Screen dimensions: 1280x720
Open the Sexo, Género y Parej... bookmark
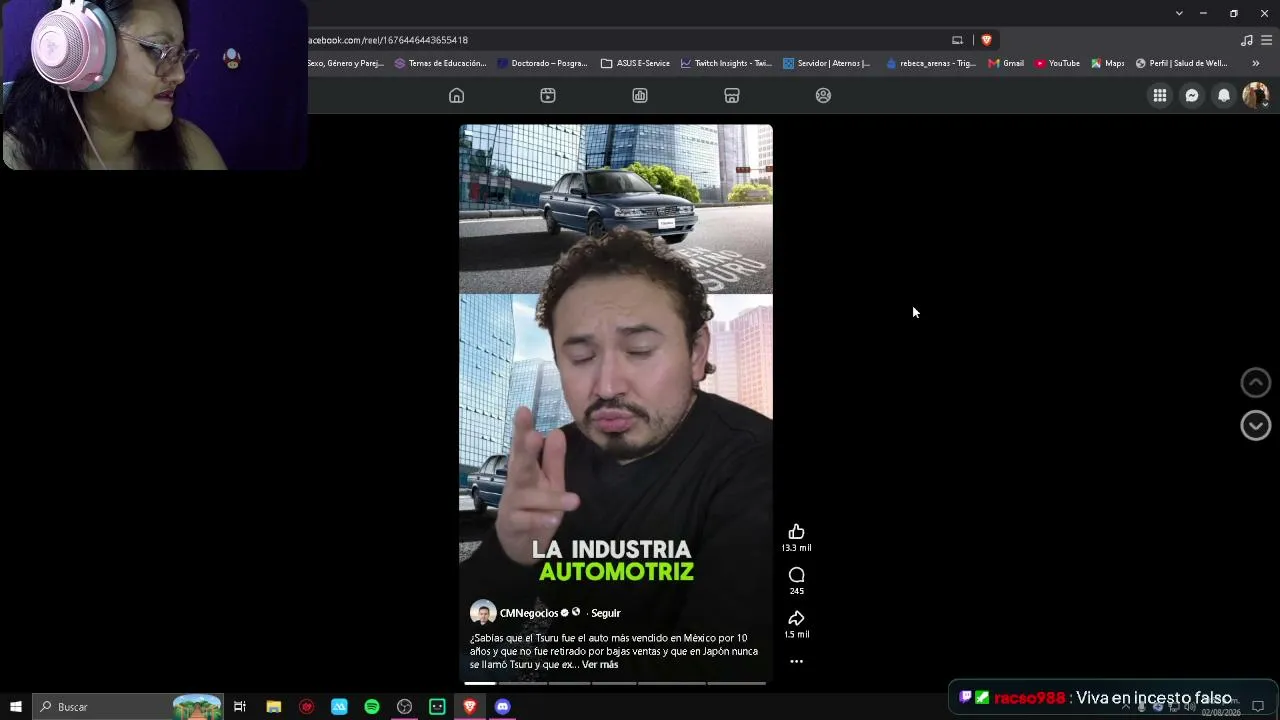(x=346, y=63)
